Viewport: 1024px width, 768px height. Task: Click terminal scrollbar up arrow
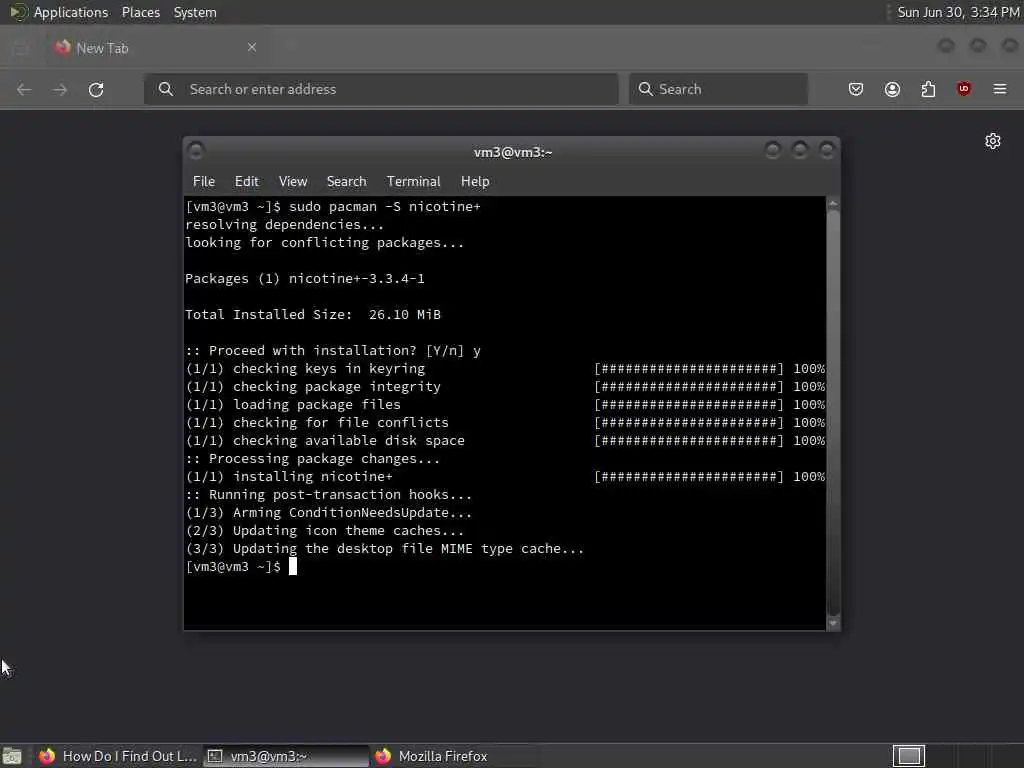click(x=833, y=204)
